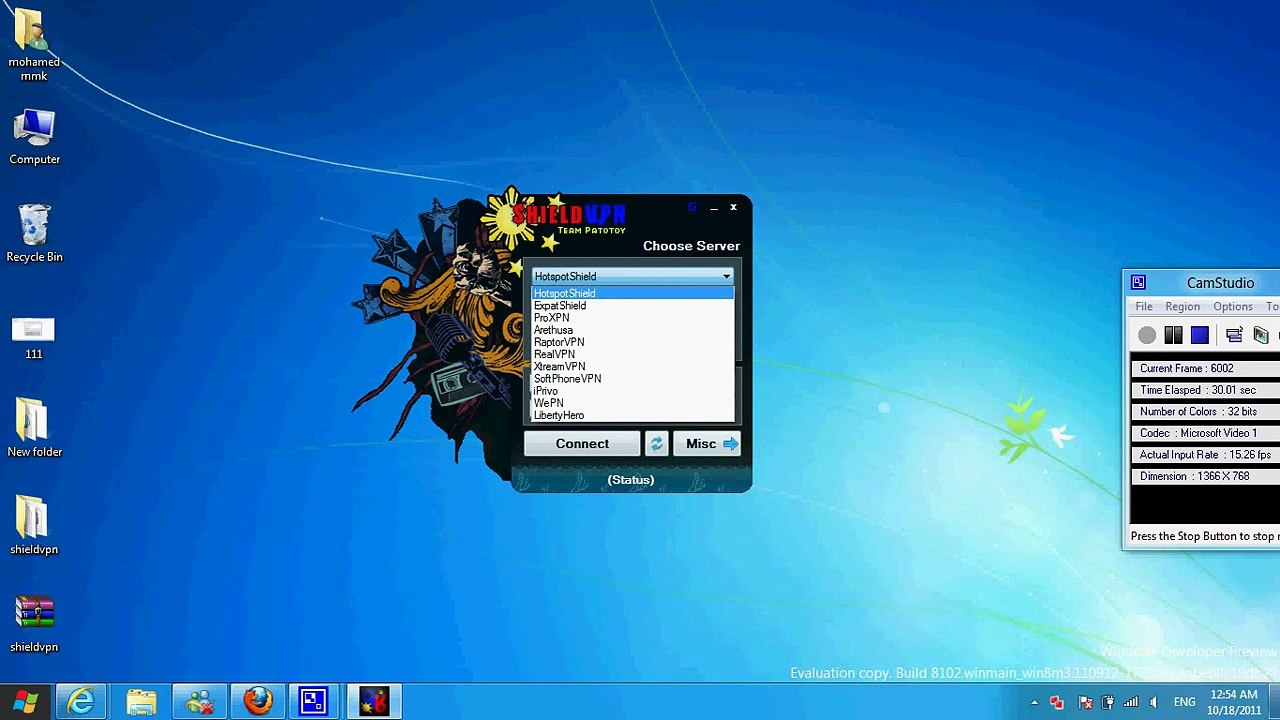Click the small blue G icon in ShieldVPN

[x=691, y=207]
